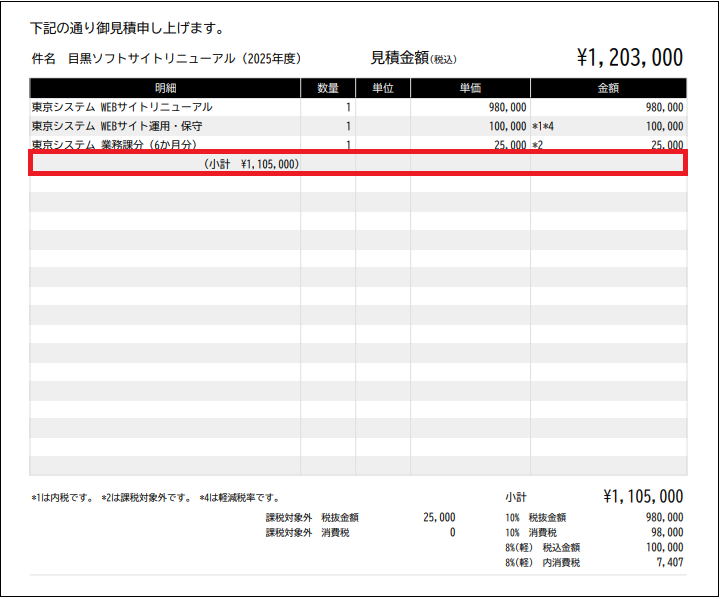This screenshot has width=720, height=599.
Task: Click the 8%(軽) 内消費税 label
Action: (542, 563)
